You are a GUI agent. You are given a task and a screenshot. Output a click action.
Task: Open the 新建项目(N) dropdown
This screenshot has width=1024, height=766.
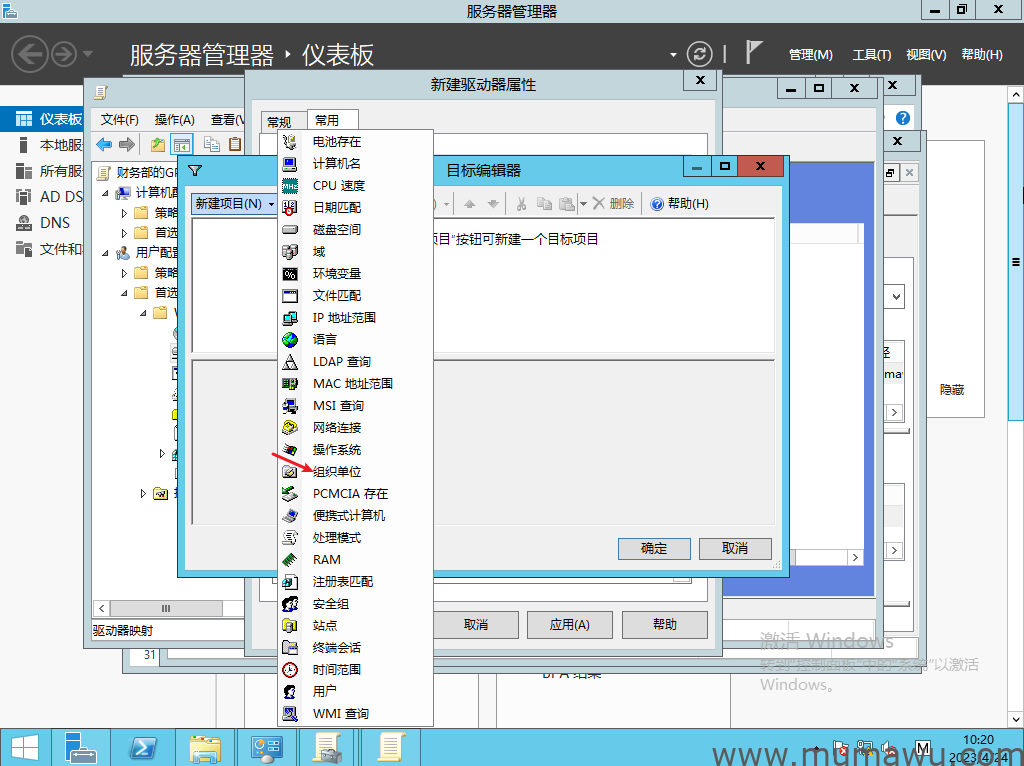pos(234,204)
